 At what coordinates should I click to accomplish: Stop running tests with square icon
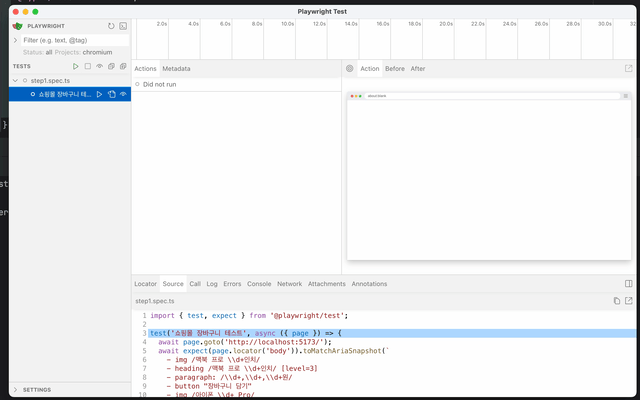(87, 66)
